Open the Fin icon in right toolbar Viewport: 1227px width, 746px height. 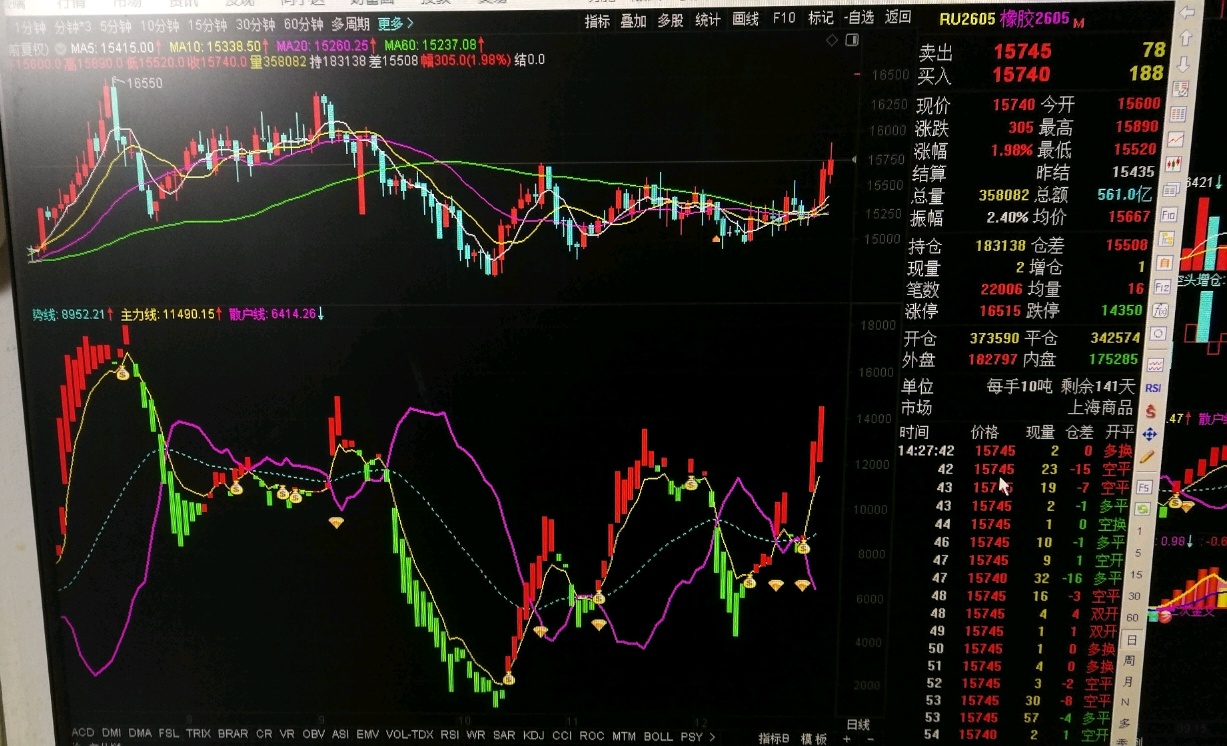click(x=1169, y=215)
